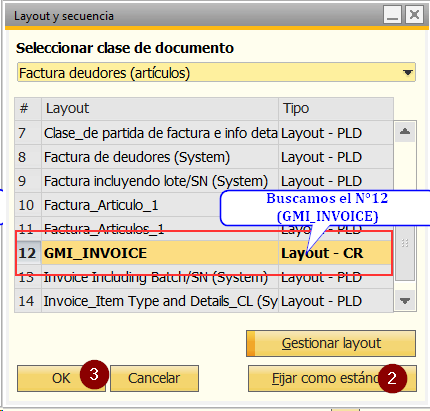The width and height of the screenshot is (430, 411).
Task: Select Factura incluyendo lote/SN (System) row
Action: tap(204, 181)
